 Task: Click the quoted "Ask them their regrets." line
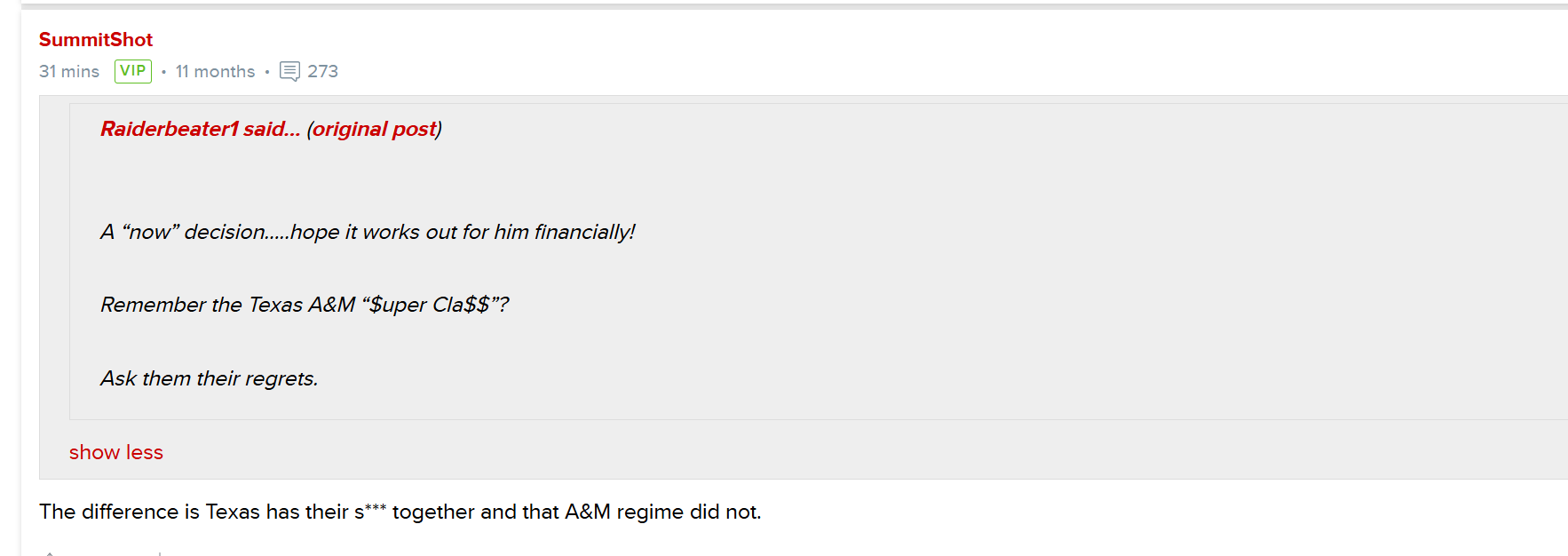point(210,378)
